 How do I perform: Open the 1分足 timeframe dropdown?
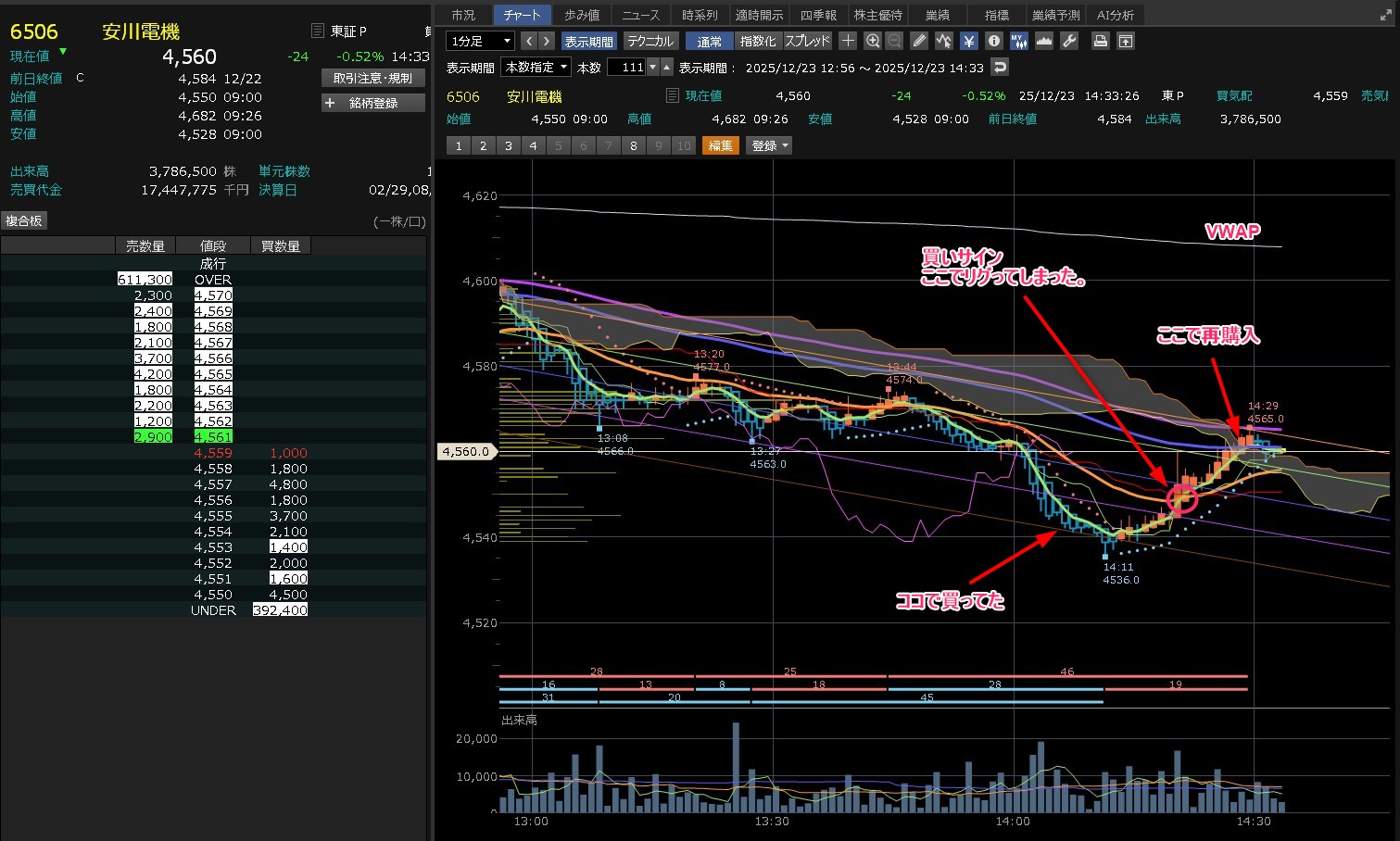[x=480, y=41]
